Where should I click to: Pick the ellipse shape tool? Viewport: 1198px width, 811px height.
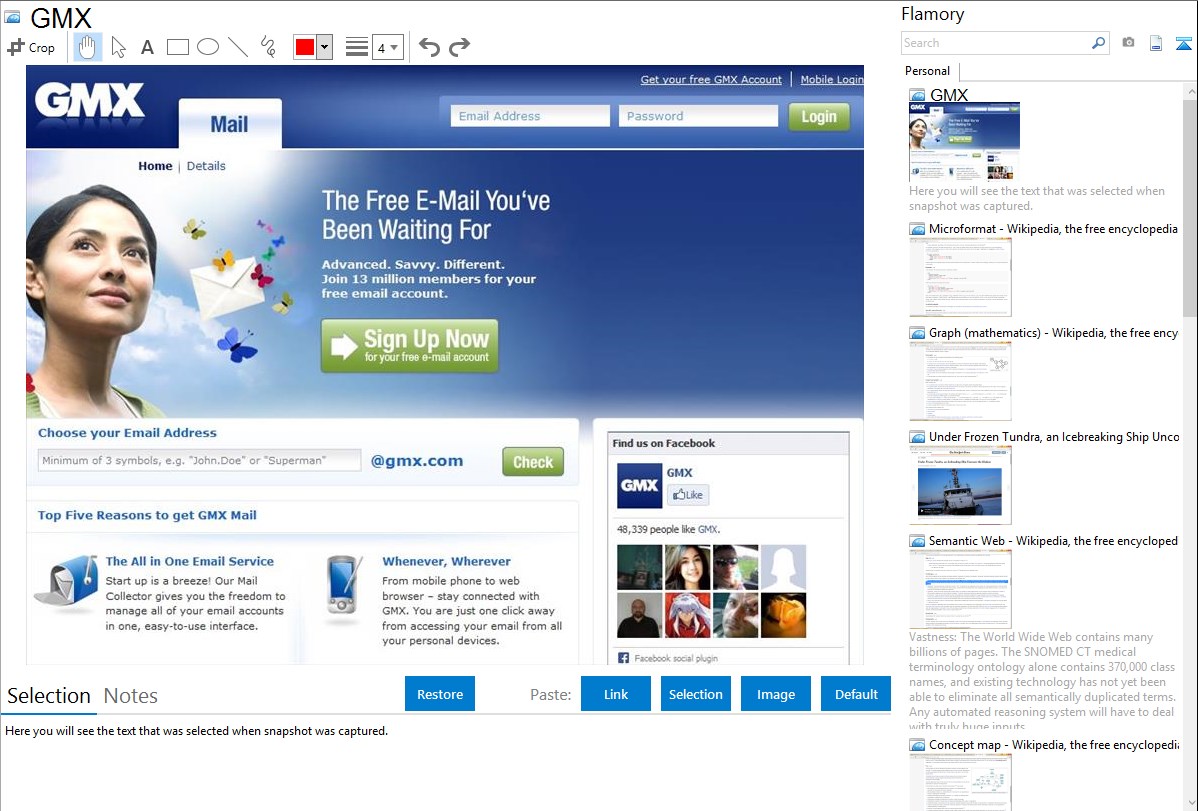pos(208,47)
